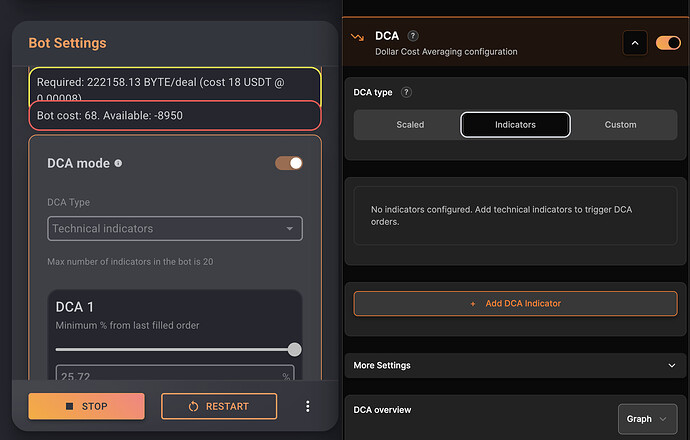Image resolution: width=690 pixels, height=440 pixels.
Task: Click the DCA trend arrow icon
Action: tap(357, 37)
